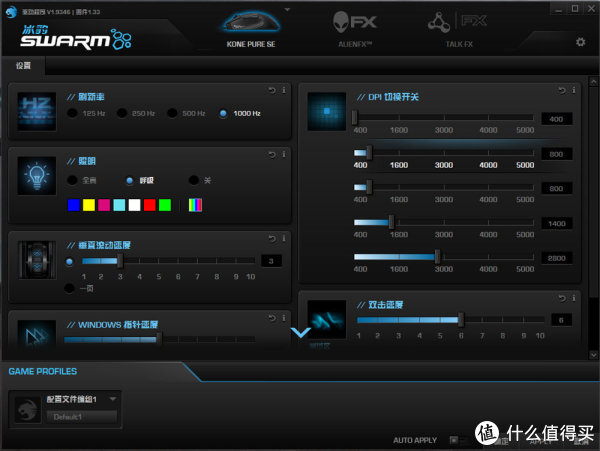Viewport: 600px width, 451px height.
Task: Select 250 Hz polling rate
Action: tap(122, 113)
